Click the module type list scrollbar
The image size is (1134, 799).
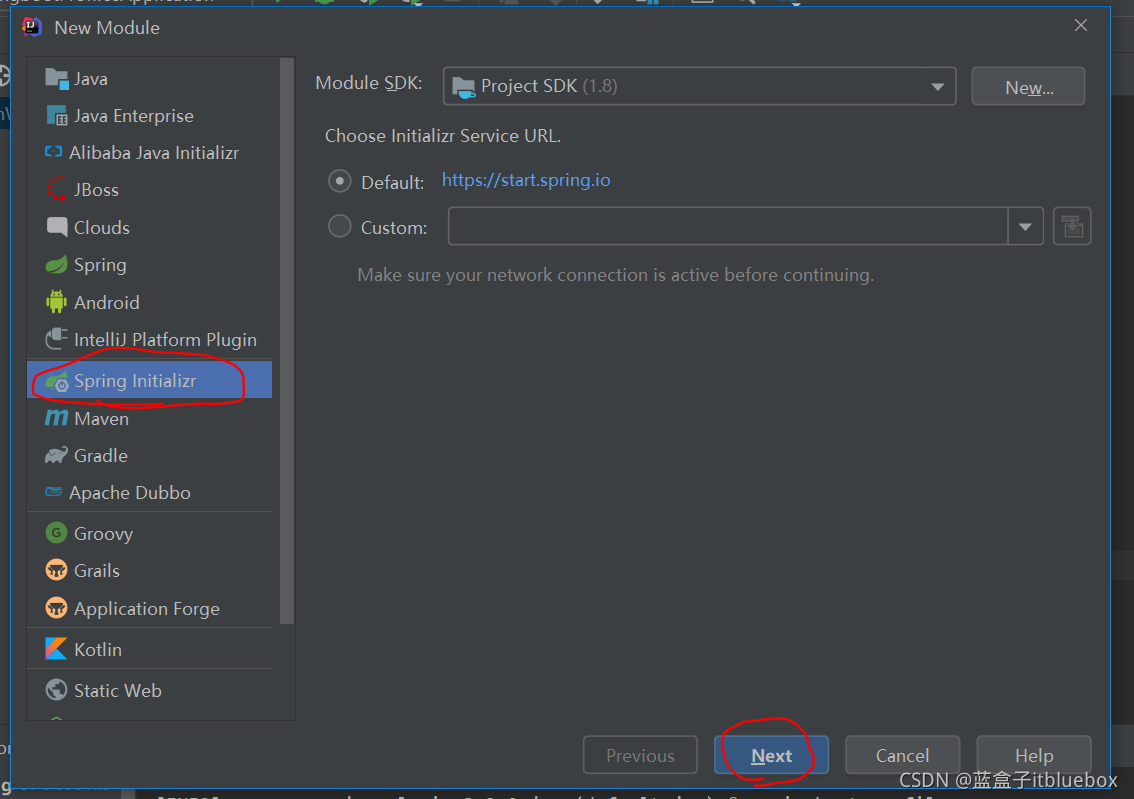click(286, 341)
